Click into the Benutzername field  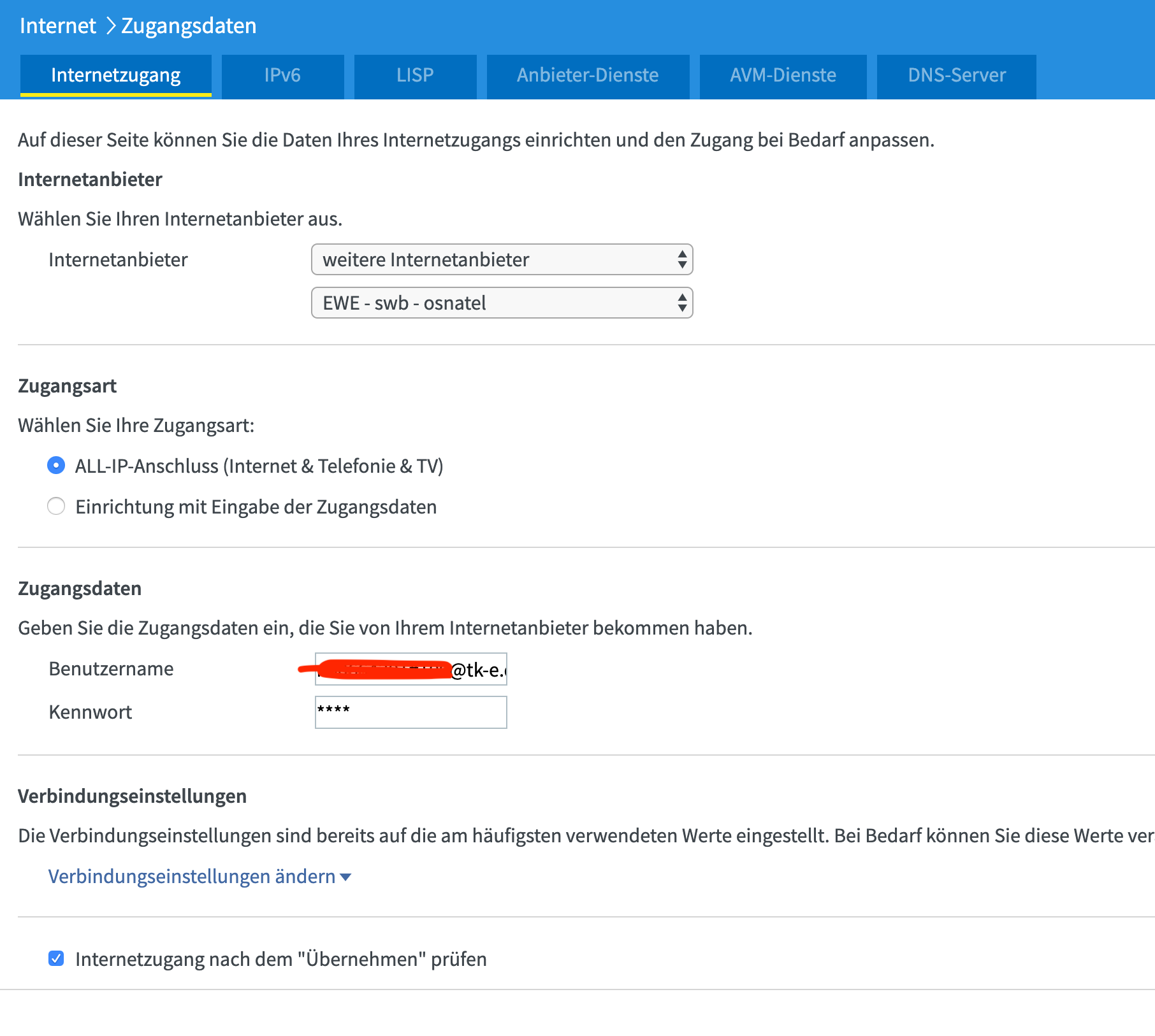pos(410,669)
